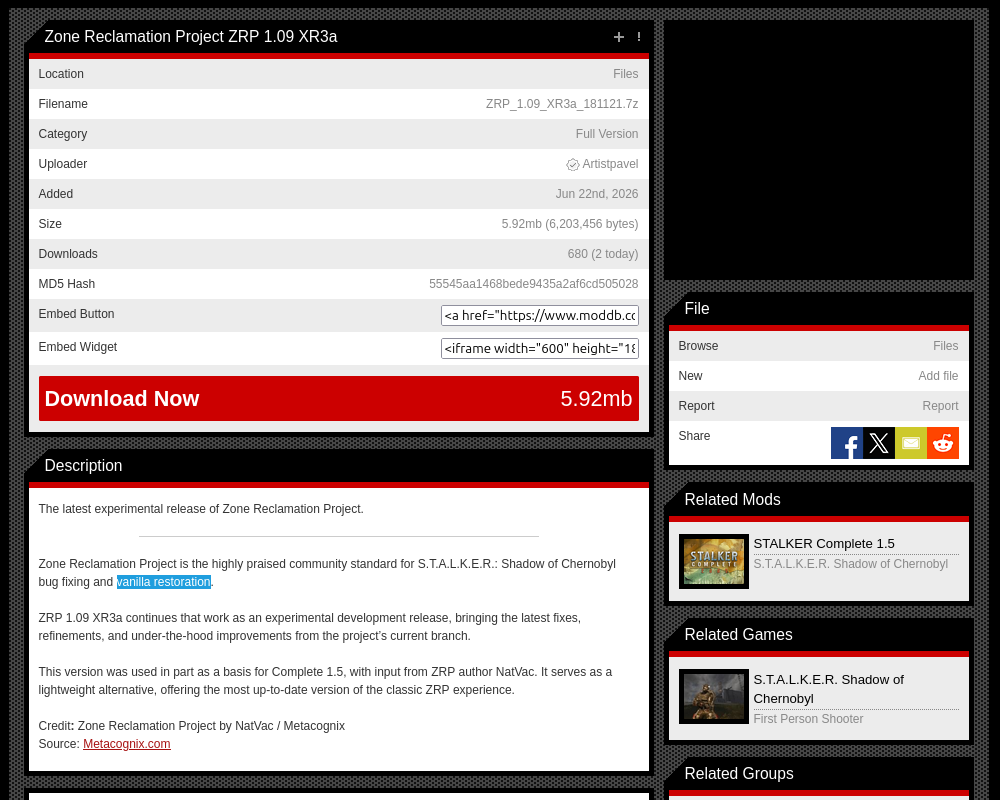
Task: Click highlighted text vanilla restoration
Action: coord(163,582)
